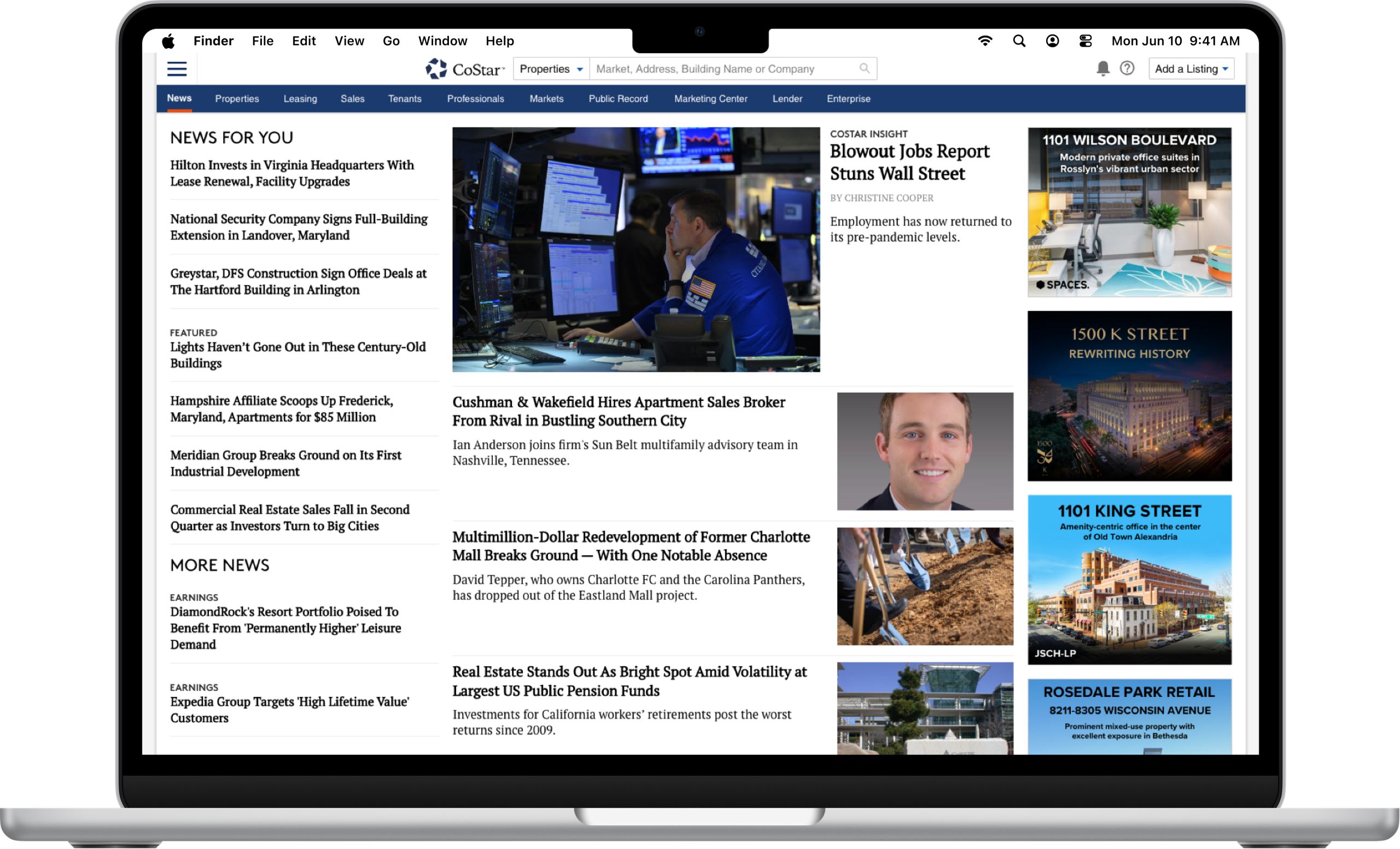The image size is (1400, 849).
Task: Click the market address search input field
Action: [721, 69]
